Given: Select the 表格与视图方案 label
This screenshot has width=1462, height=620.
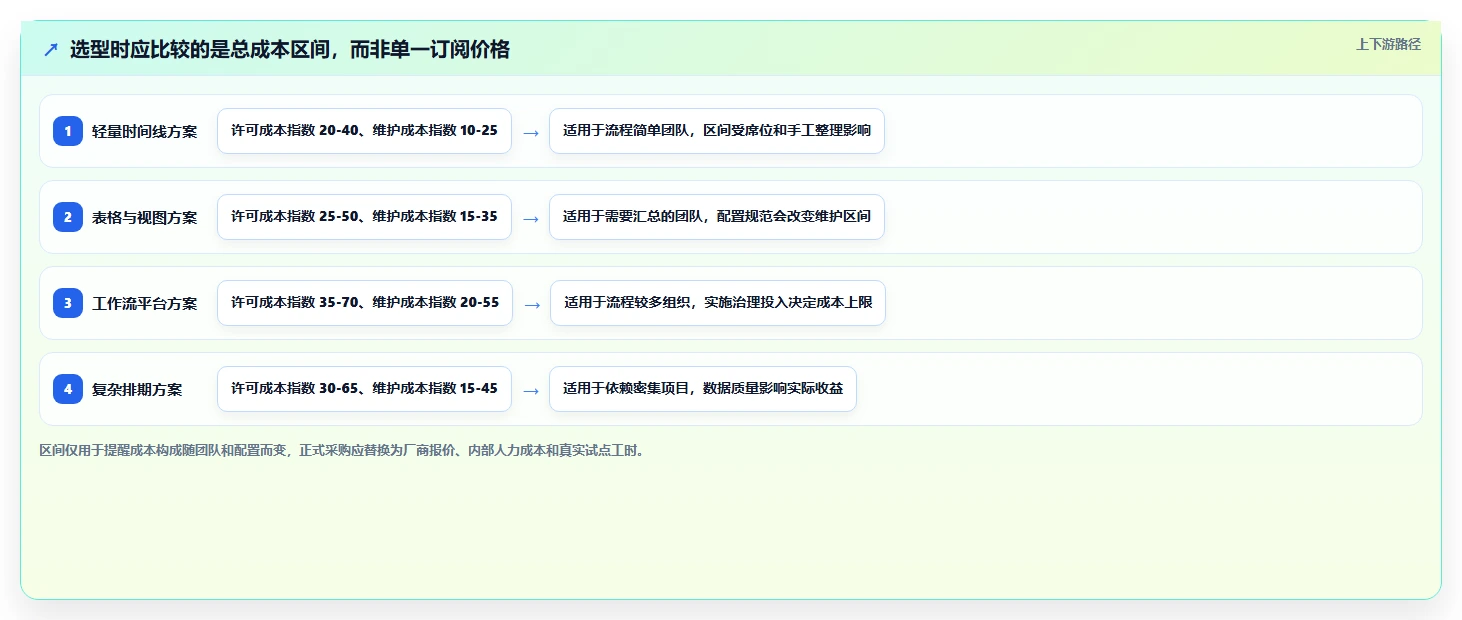Looking at the screenshot, I should click(x=145, y=217).
